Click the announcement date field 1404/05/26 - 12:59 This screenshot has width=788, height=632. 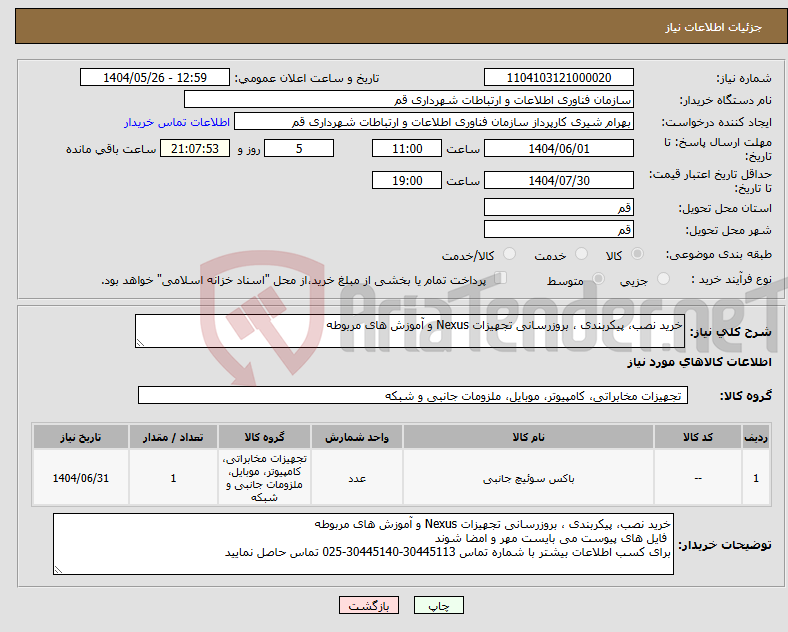[155, 77]
